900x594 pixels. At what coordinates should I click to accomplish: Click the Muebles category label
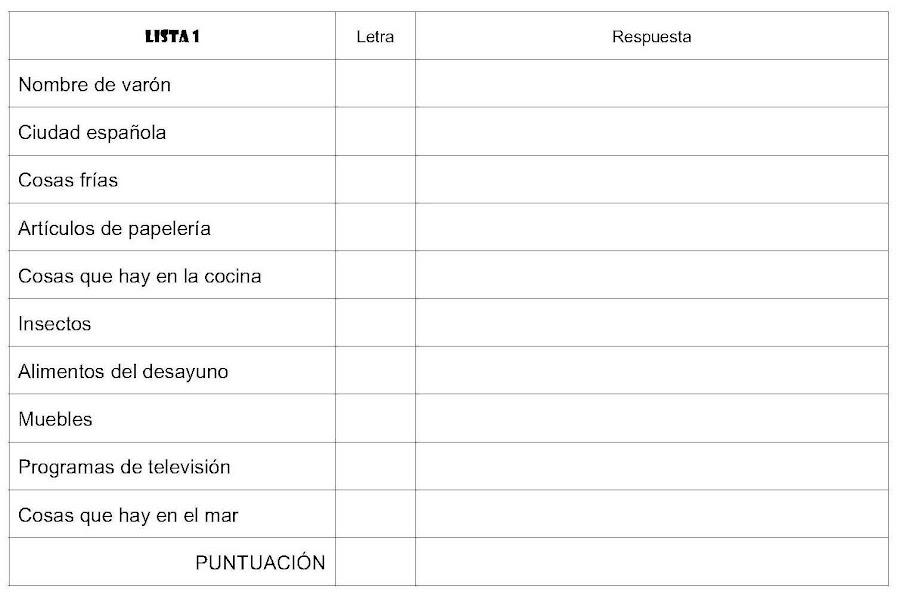coord(55,419)
